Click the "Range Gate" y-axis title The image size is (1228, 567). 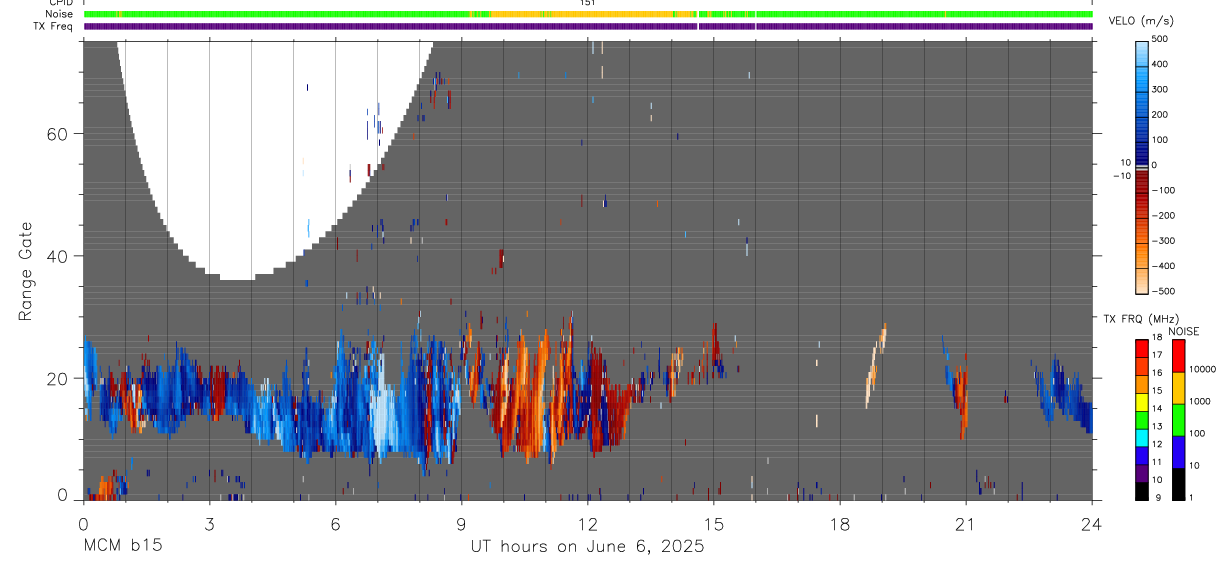26,272
